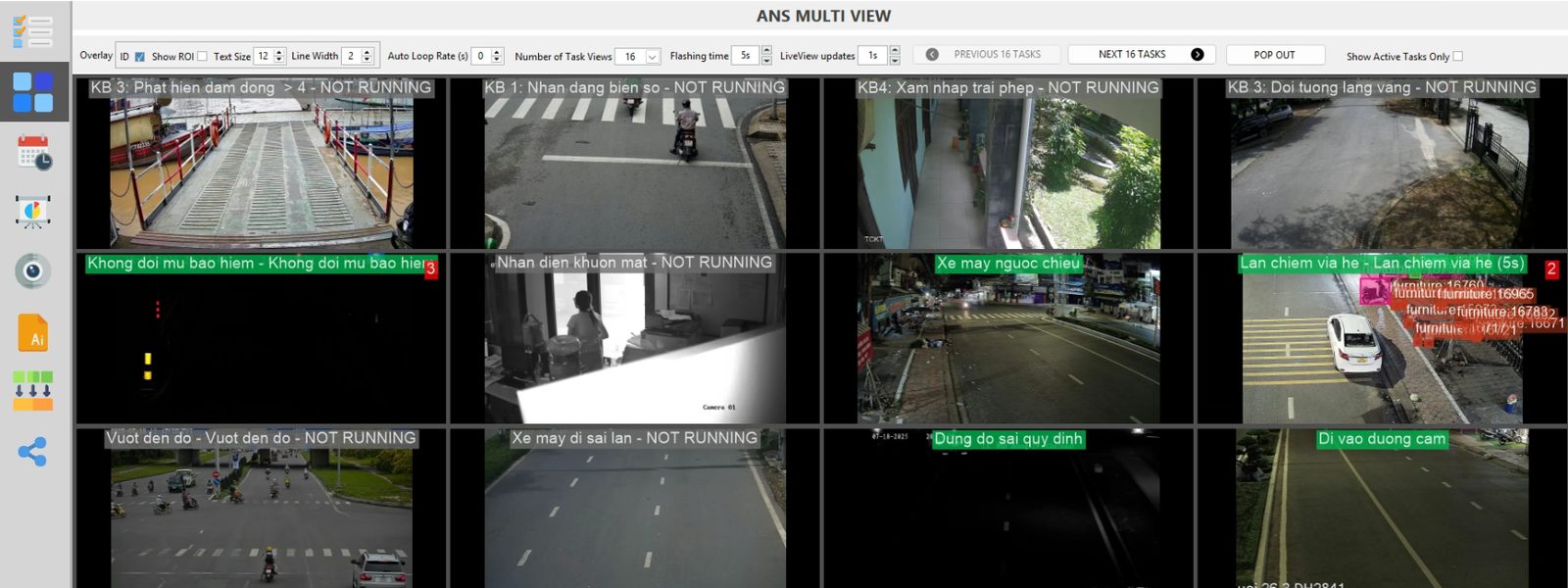Click the previous arrow icon beside PREVIOUS 16 TASKS
Image resolution: width=1568 pixels, height=588 pixels.
932,55
